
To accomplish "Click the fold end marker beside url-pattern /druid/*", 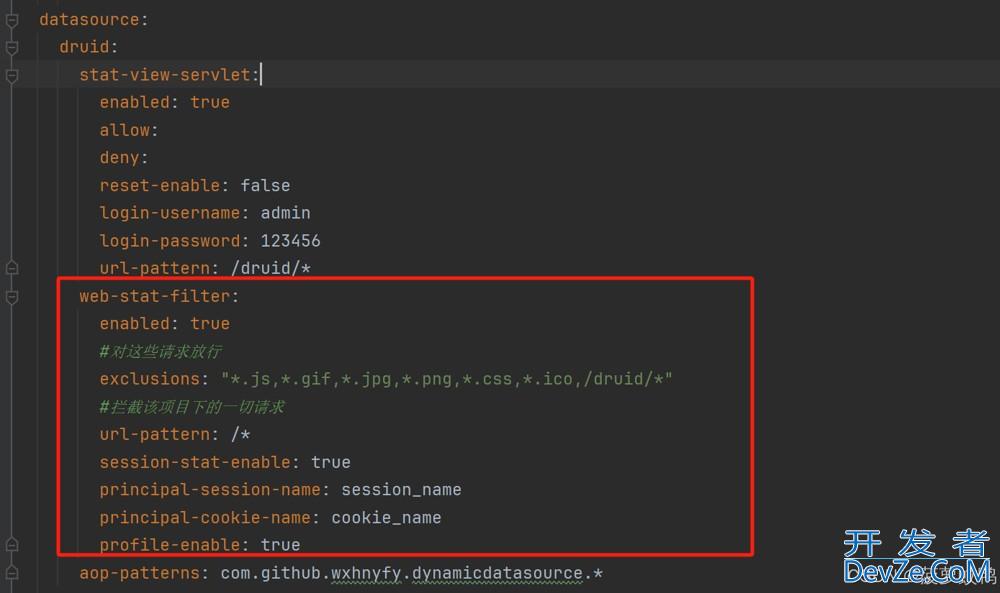I will 11,268.
